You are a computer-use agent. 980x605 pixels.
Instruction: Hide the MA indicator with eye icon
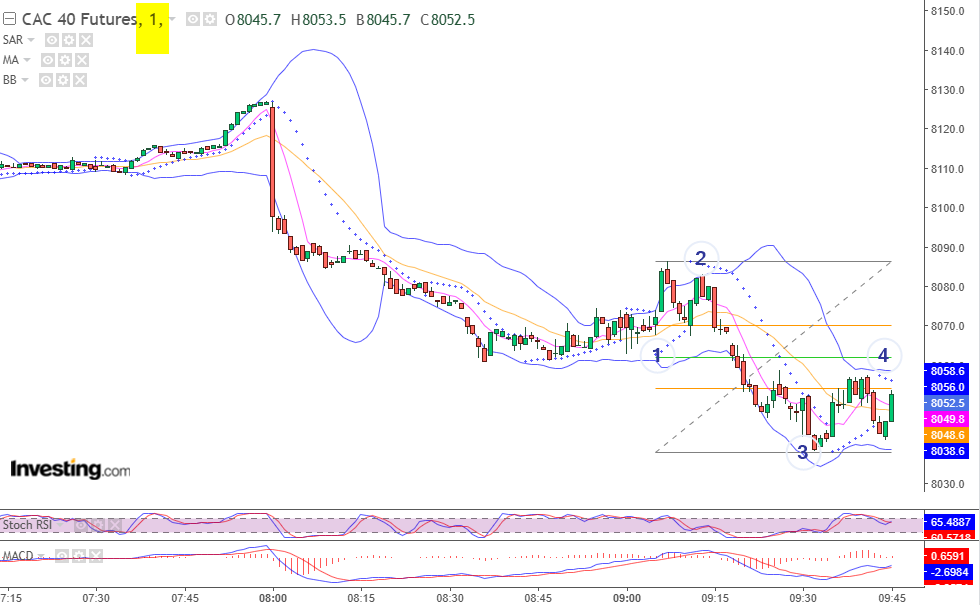coord(48,60)
